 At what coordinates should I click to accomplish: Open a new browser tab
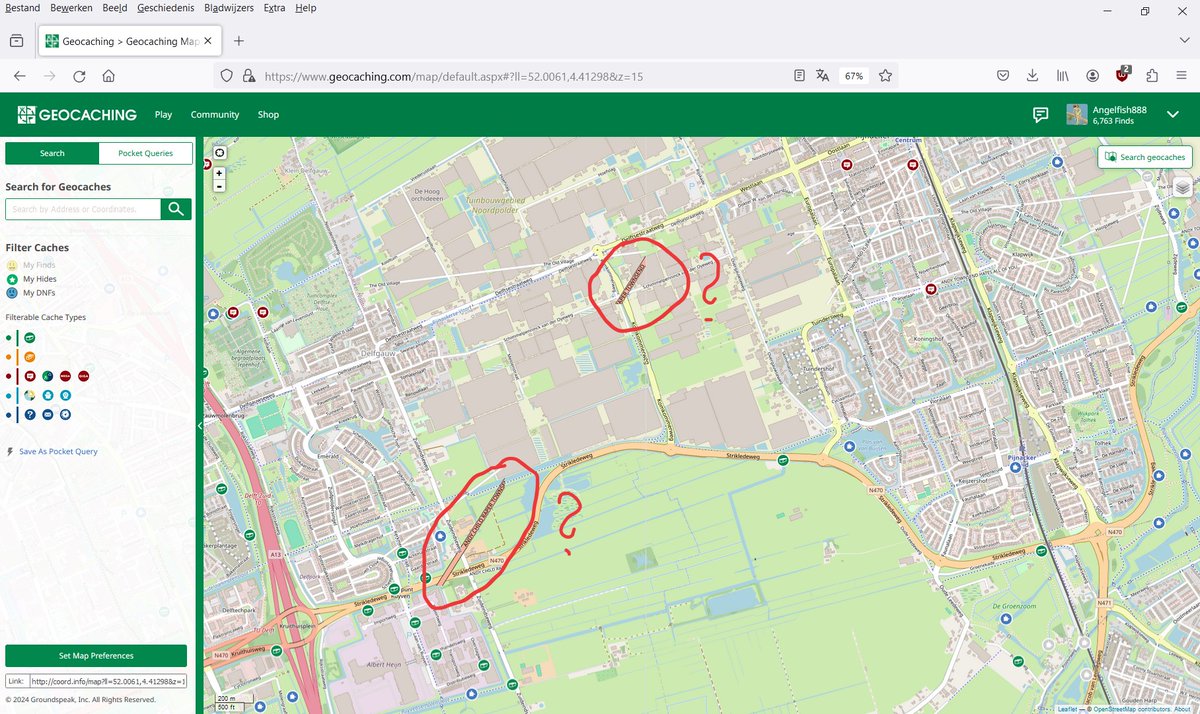239,42
